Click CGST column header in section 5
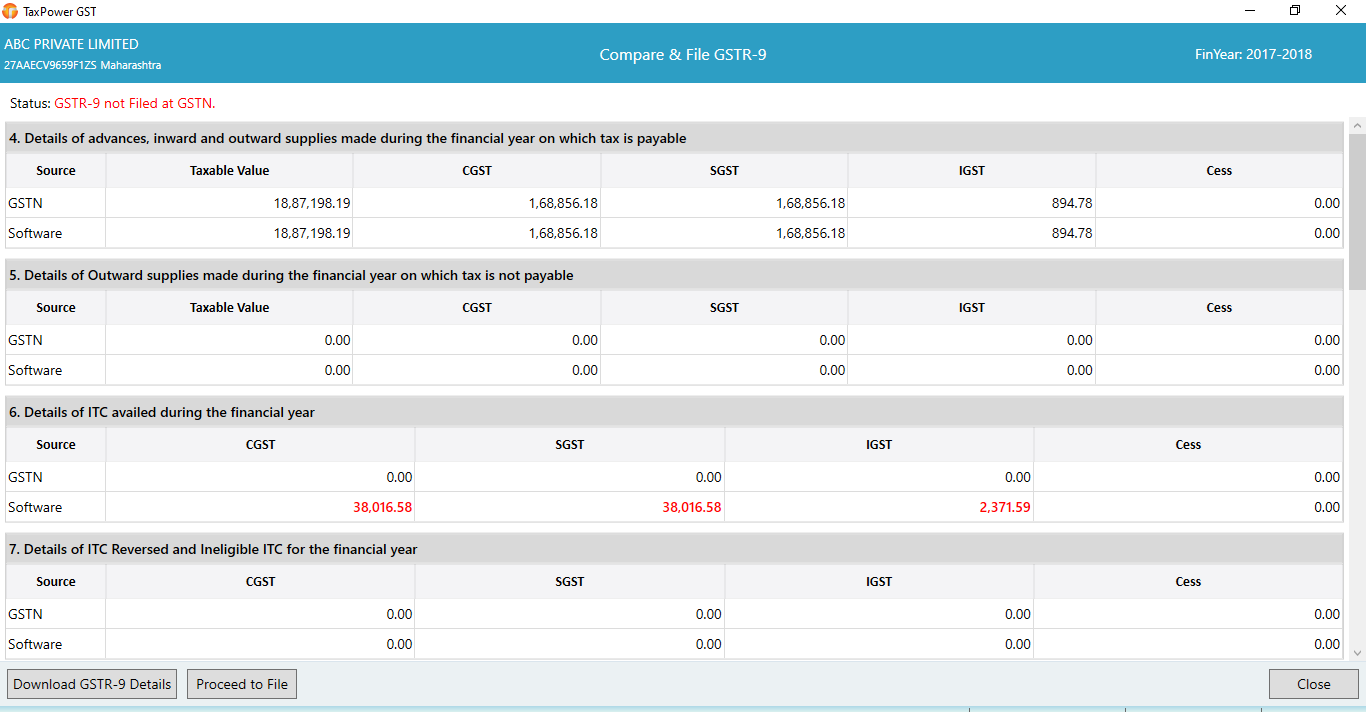Image resolution: width=1368 pixels, height=712 pixels. coord(477,308)
